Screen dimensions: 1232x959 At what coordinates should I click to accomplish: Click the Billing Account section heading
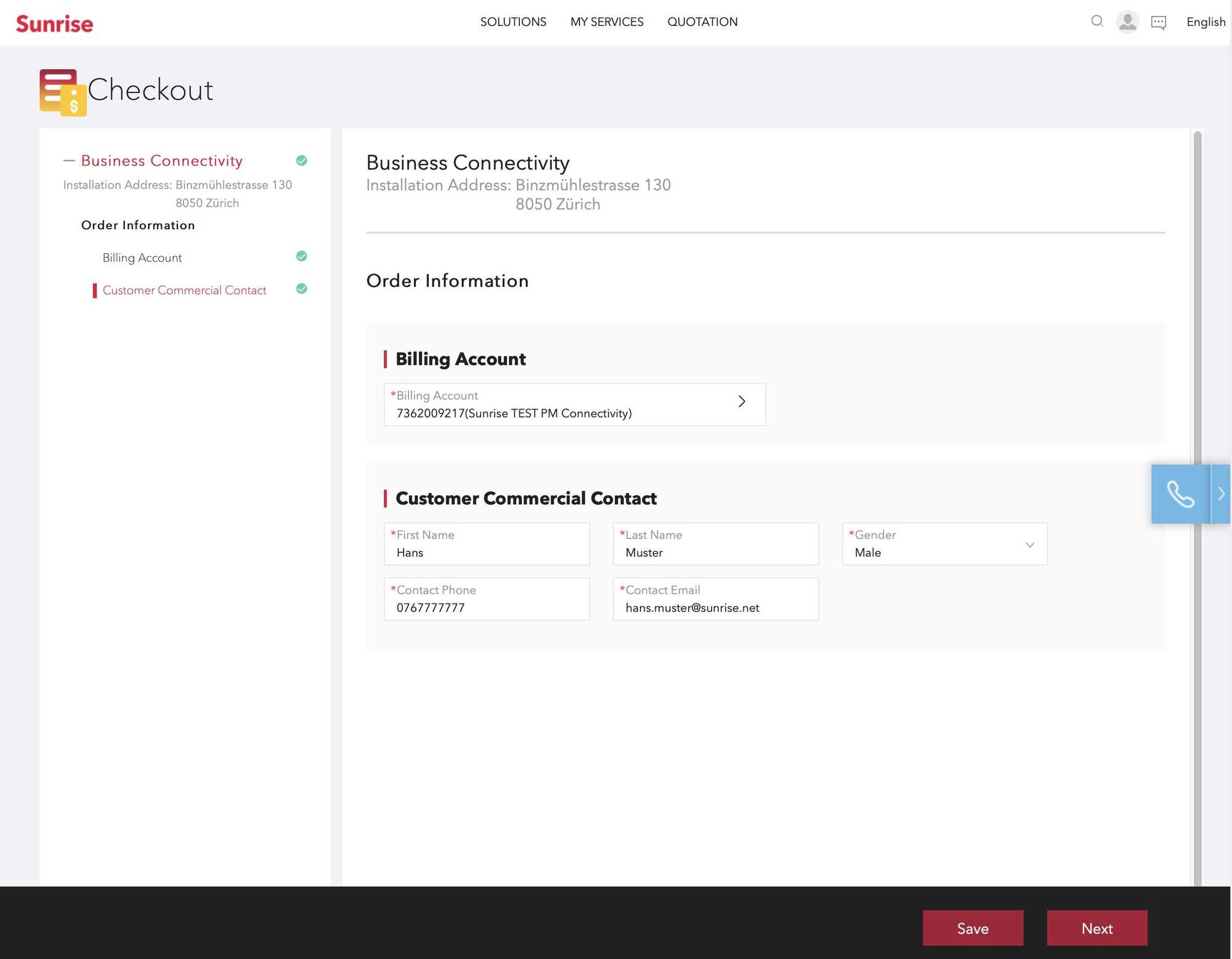click(460, 359)
